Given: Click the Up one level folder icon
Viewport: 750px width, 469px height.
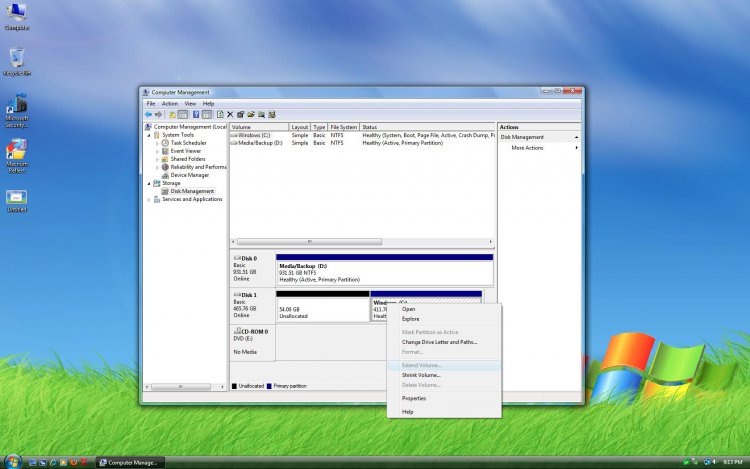Looking at the screenshot, I should [172, 115].
